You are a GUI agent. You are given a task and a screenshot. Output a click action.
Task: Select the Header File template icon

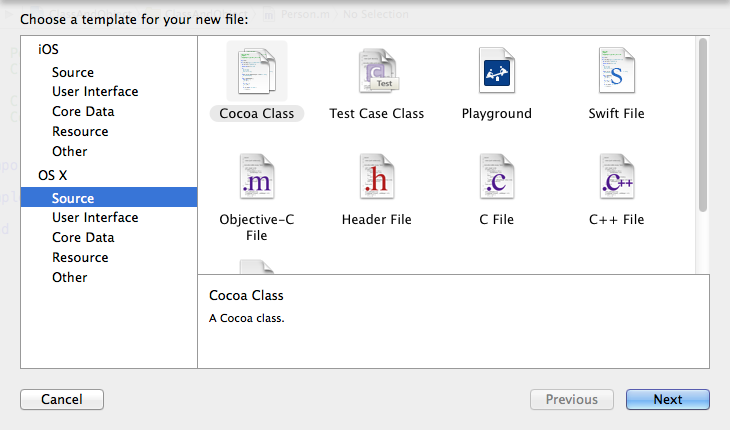pos(377,179)
